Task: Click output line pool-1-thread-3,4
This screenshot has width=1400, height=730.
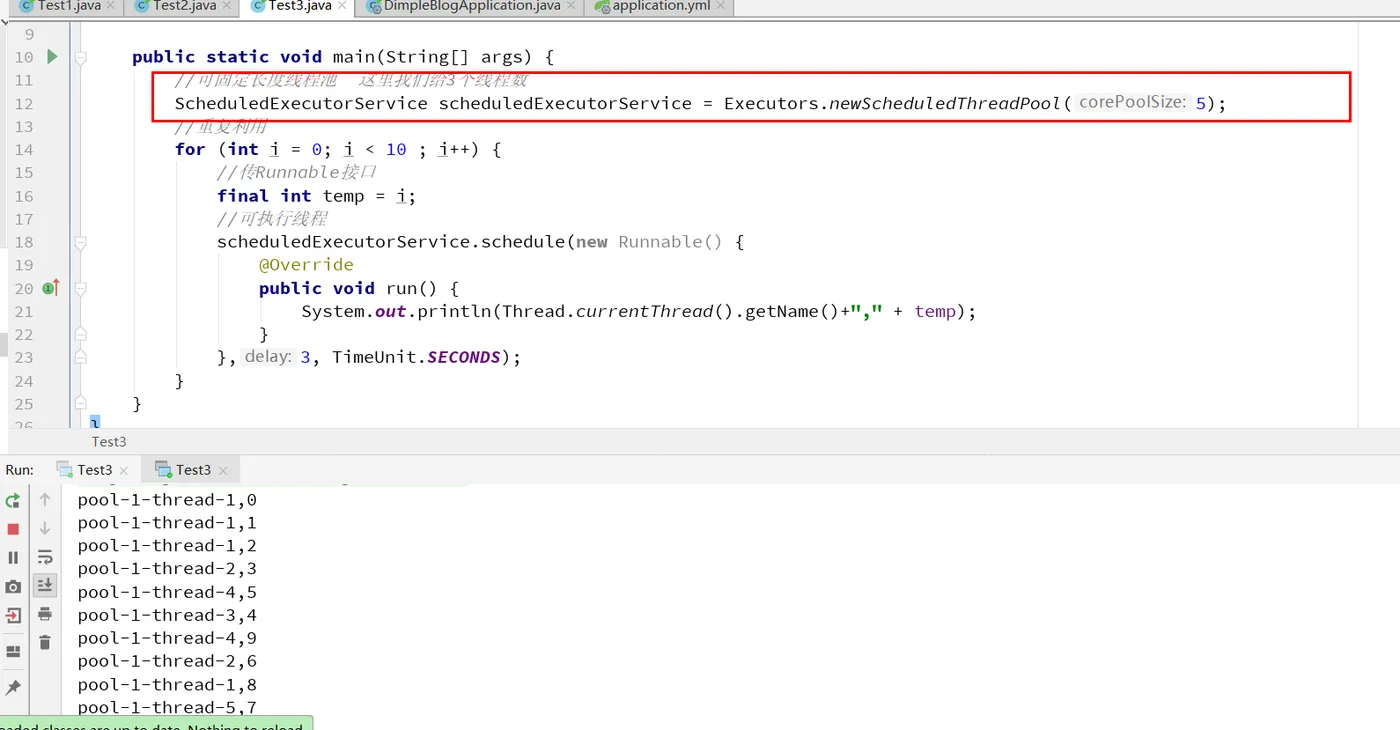Action: coord(167,615)
